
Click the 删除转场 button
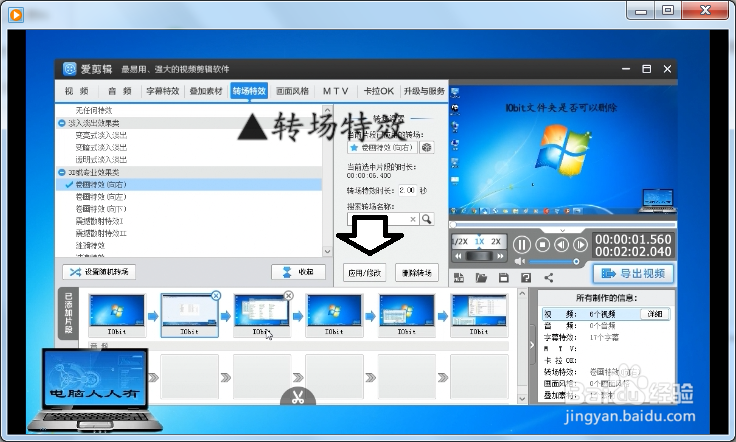point(417,273)
